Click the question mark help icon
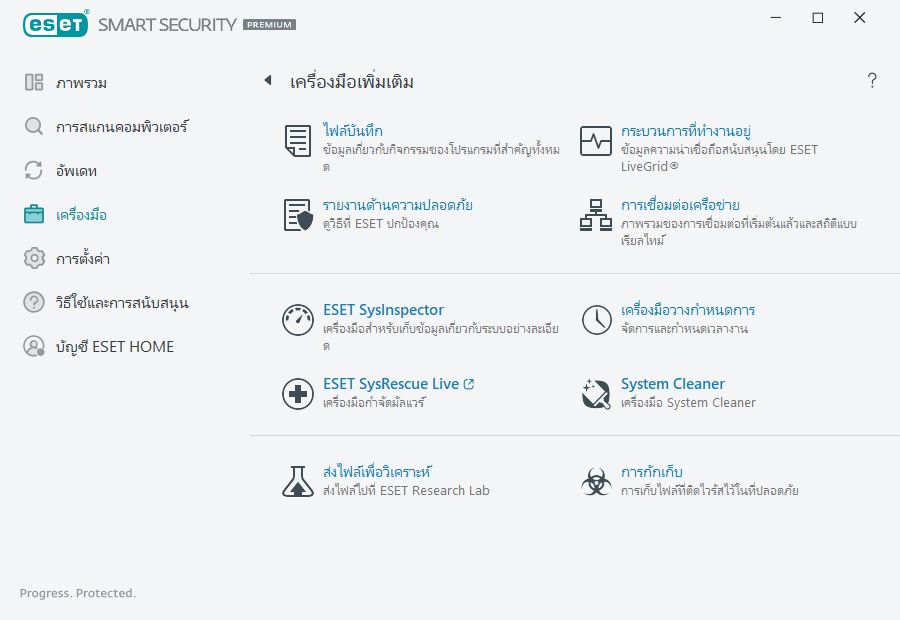The height and width of the screenshot is (620, 900). [x=871, y=80]
